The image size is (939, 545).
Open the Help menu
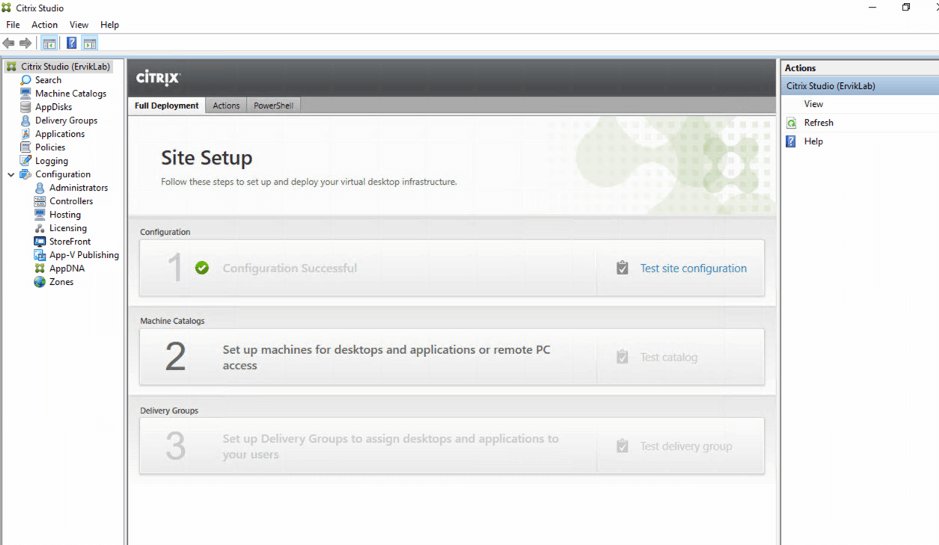[x=110, y=25]
